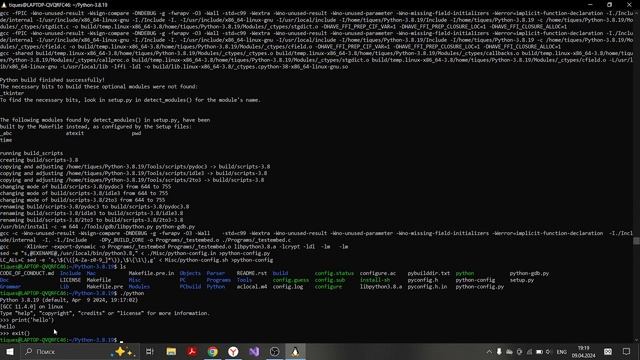Image resolution: width=640 pixels, height=360 pixels.
Task: Check the battery status icon
Action: pyautogui.click(x=539, y=351)
